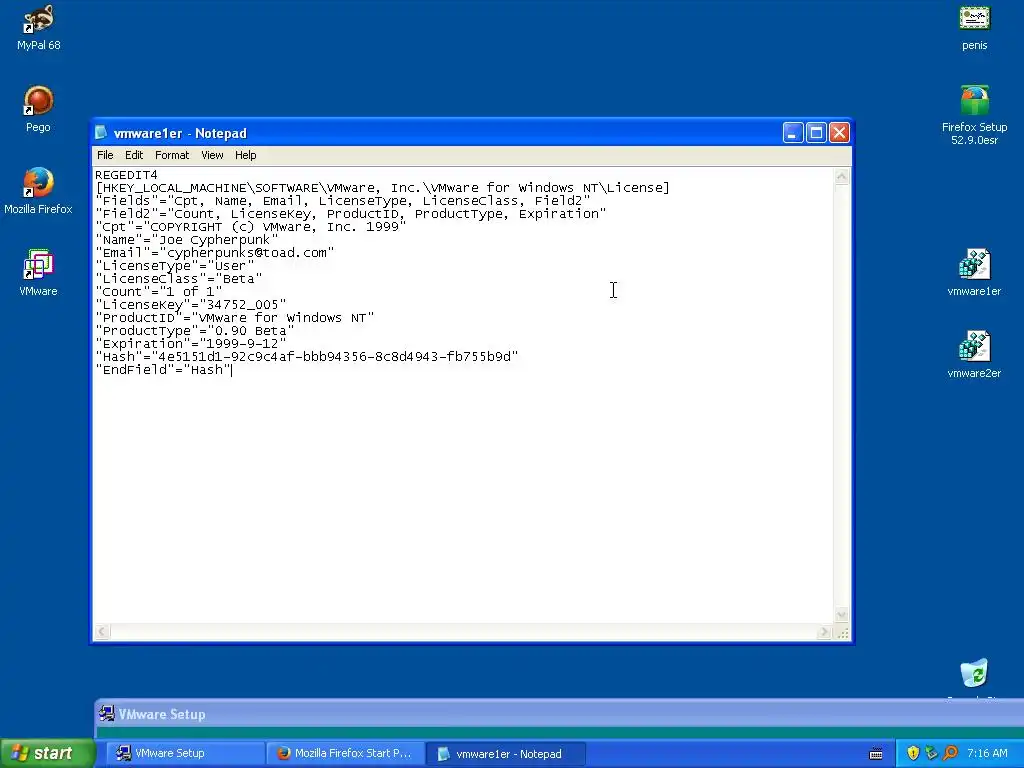Click the taskbar clock showing 7:16 AM
The image size is (1024, 768).
[987, 753]
